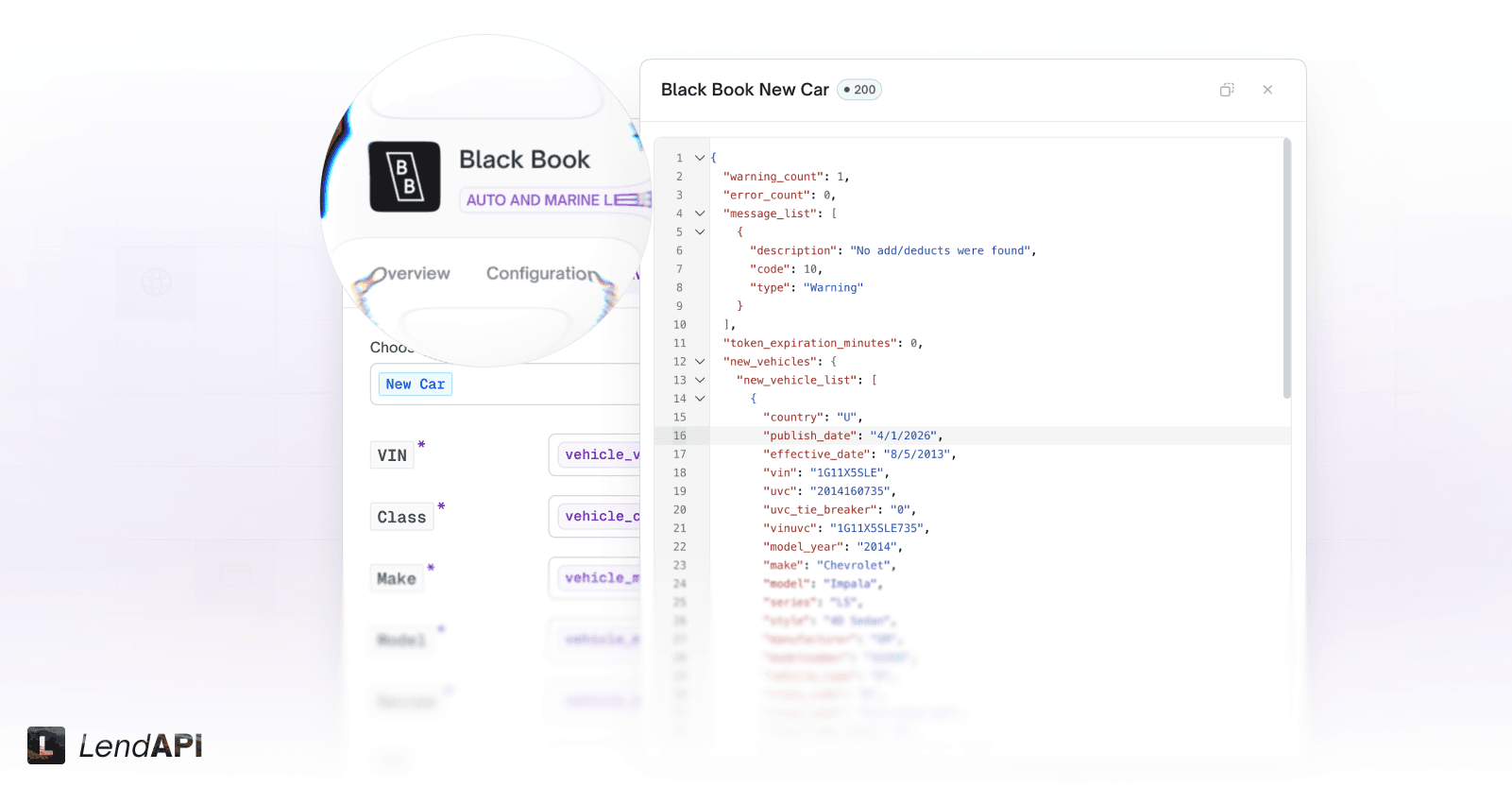Collapse the vehicle object on line 14
This screenshot has width=1512, height=787.
tap(700, 399)
